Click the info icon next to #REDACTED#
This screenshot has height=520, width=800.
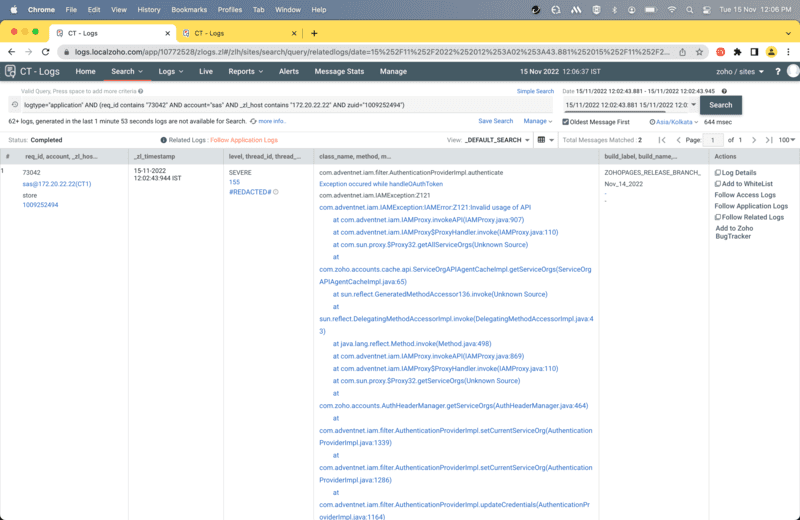click(276, 192)
